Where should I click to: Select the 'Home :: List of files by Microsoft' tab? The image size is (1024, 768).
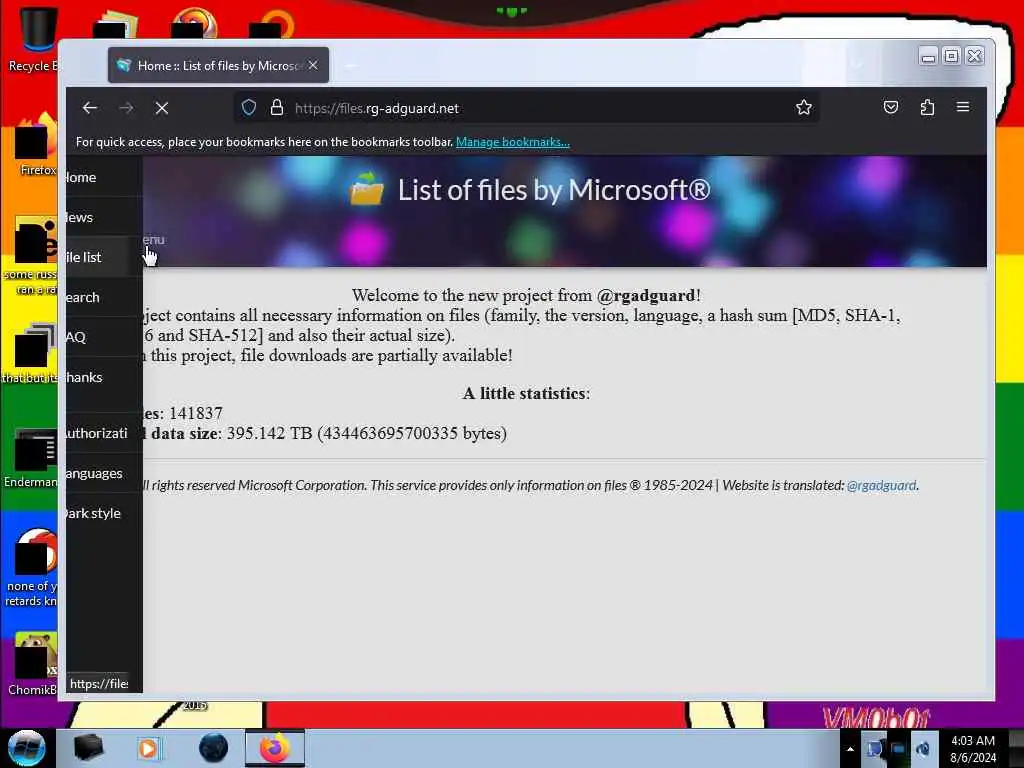(218, 65)
